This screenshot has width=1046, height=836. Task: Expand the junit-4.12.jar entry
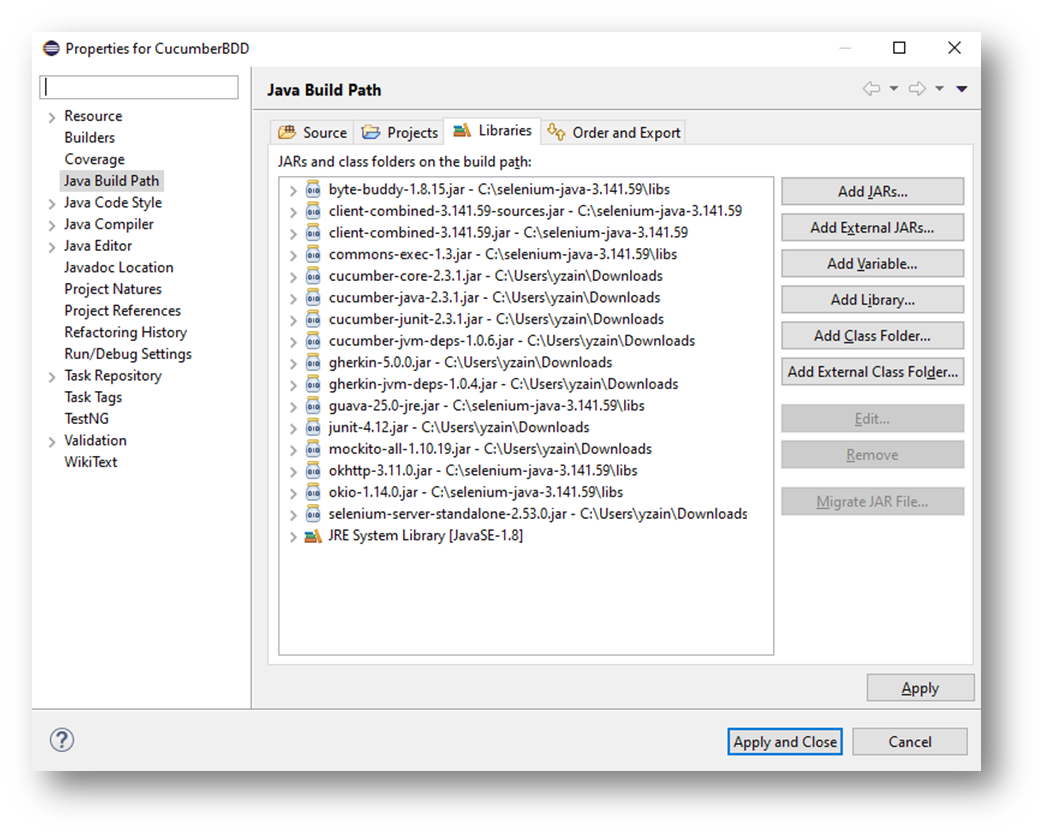[x=293, y=428]
